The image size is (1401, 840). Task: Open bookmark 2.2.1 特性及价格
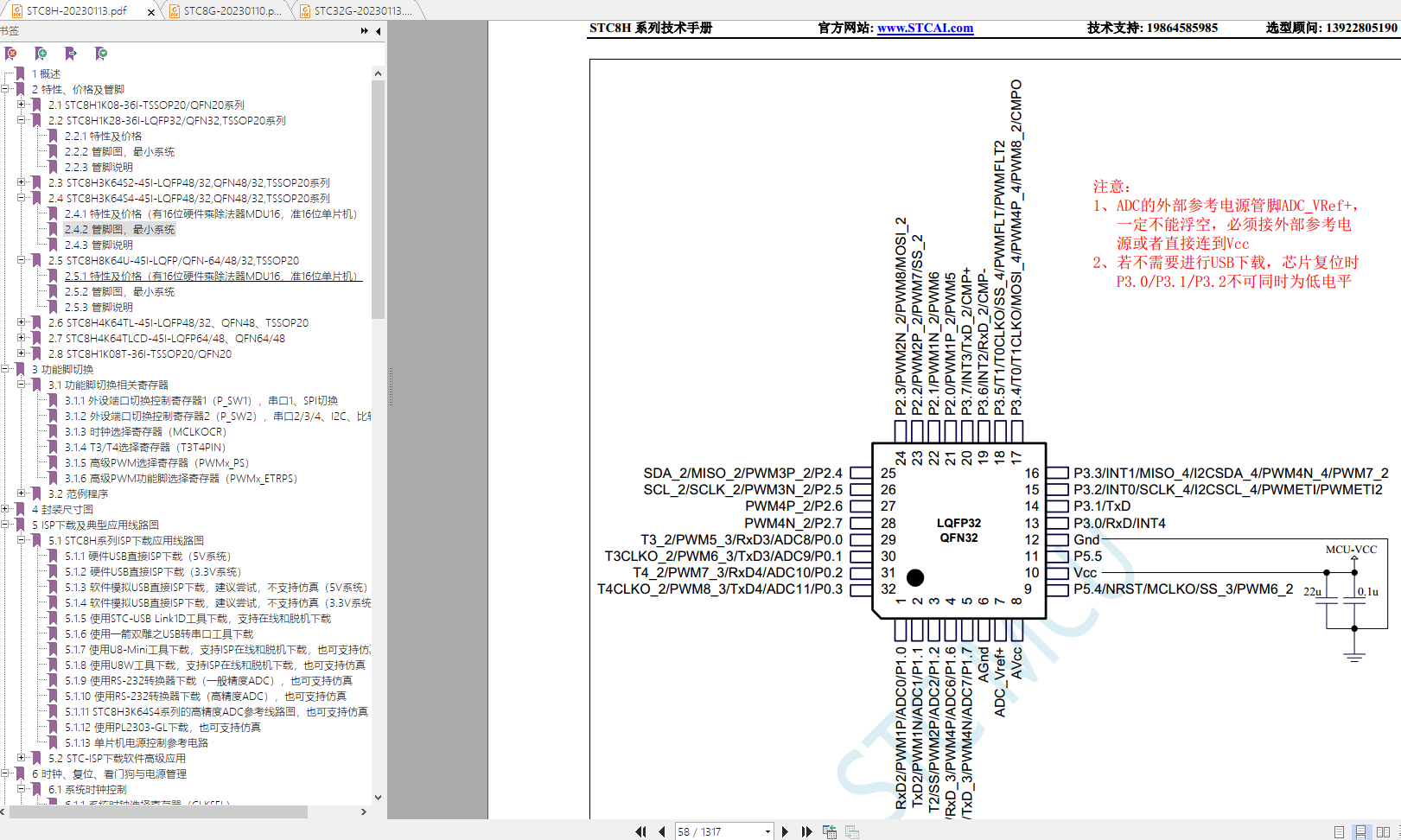click(x=103, y=136)
